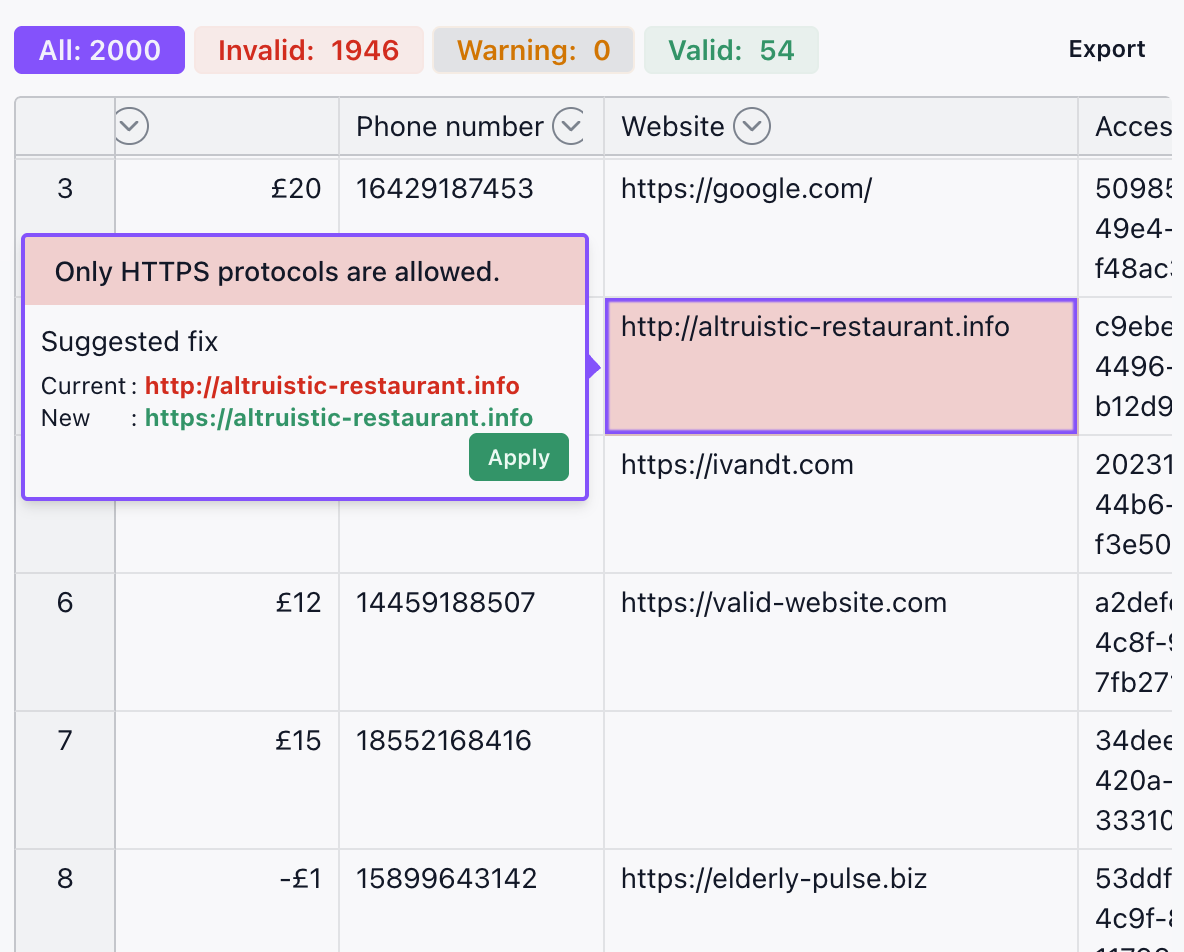The image size is (1184, 952).
Task: Filter to show only Invalid rows
Action: (x=308, y=48)
